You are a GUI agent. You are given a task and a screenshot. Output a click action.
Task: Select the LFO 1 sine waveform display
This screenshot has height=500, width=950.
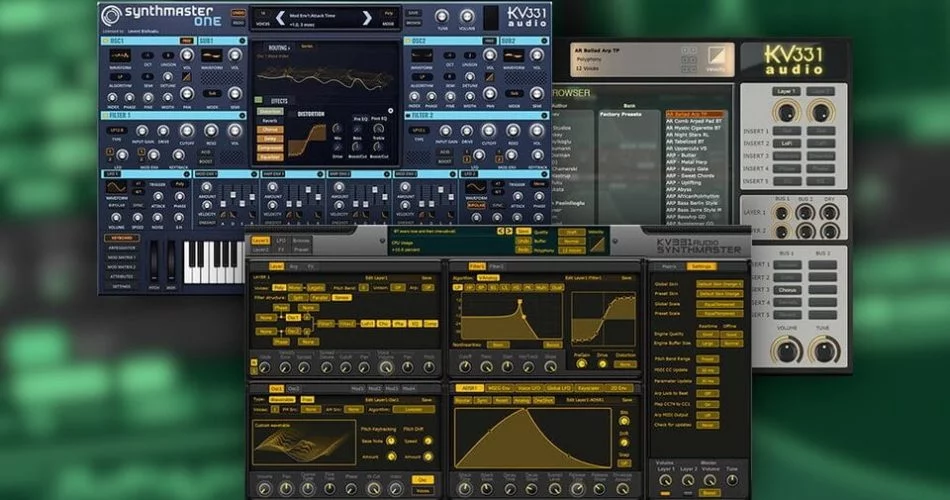point(116,187)
